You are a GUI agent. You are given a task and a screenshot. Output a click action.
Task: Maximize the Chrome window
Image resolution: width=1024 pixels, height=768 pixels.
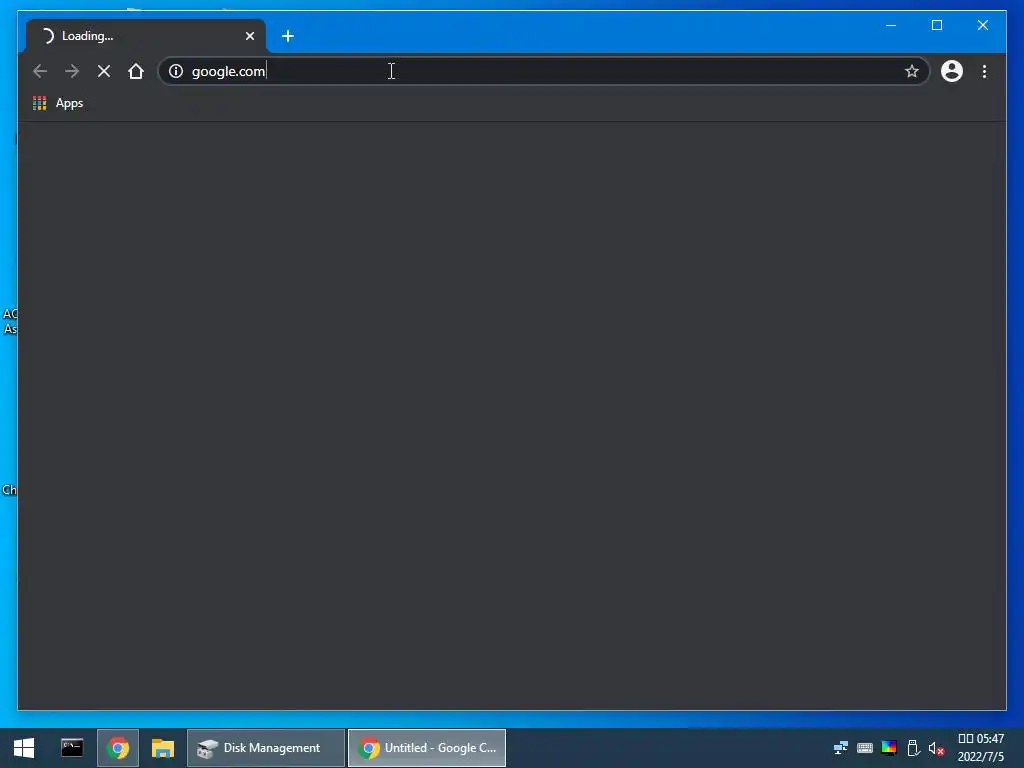[x=936, y=25]
